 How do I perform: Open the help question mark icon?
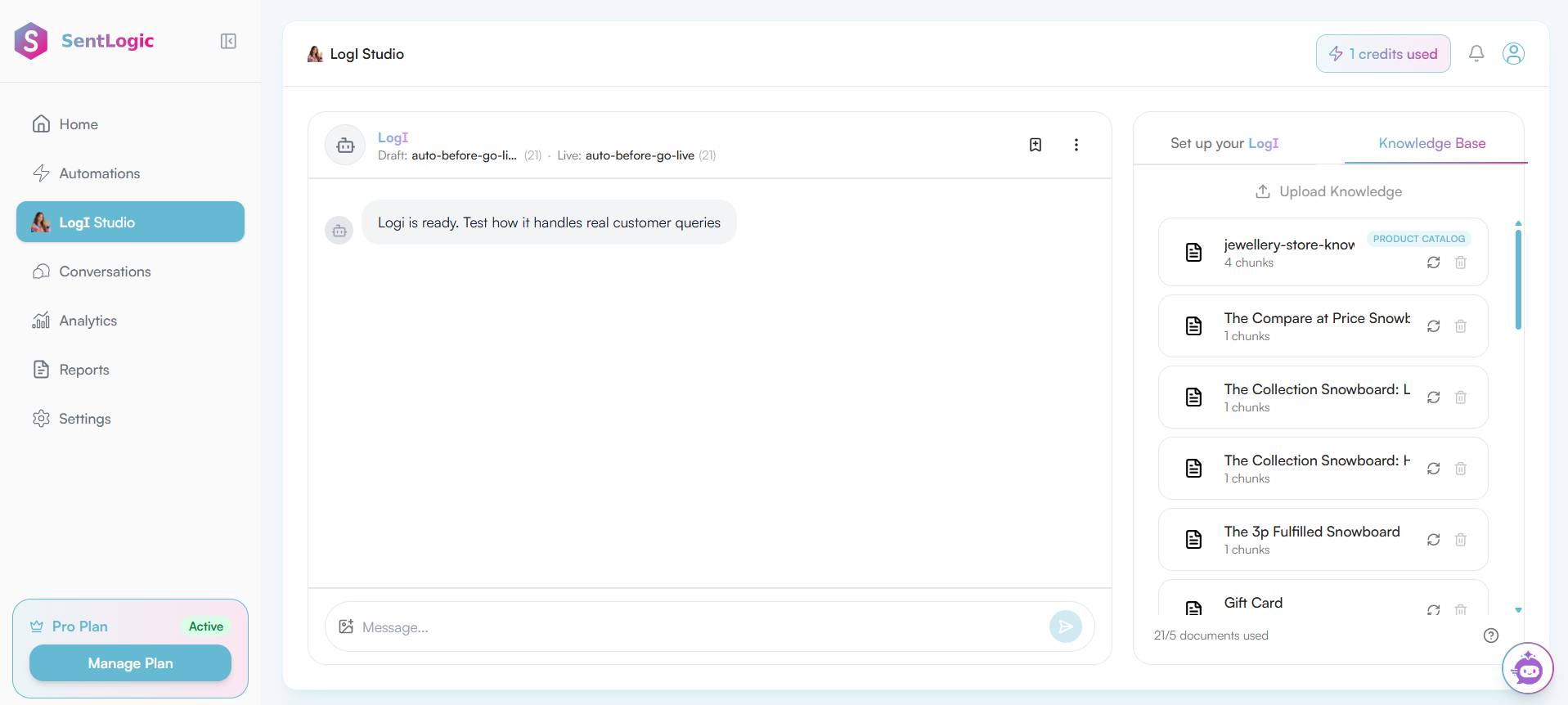1491,635
